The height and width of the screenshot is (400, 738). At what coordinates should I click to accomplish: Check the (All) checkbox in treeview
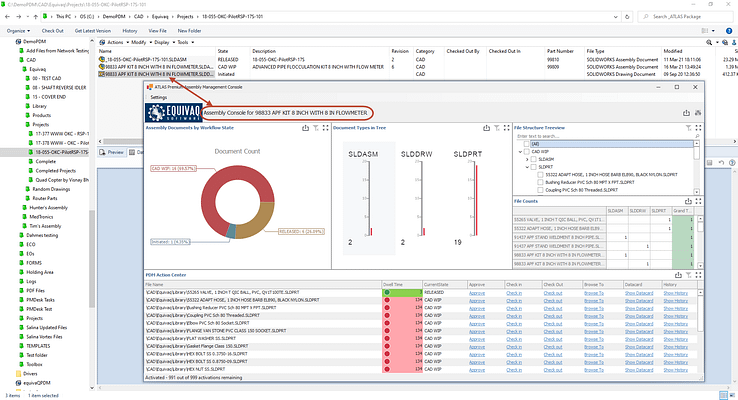tap(526, 144)
